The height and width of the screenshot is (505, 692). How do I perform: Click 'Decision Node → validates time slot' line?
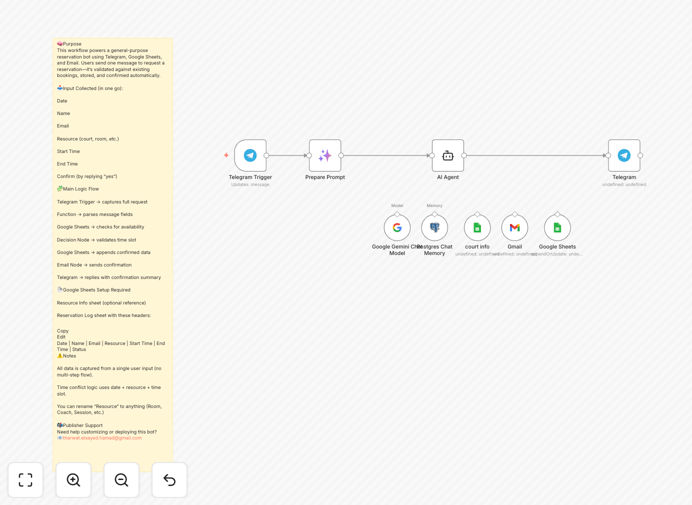[97, 240]
